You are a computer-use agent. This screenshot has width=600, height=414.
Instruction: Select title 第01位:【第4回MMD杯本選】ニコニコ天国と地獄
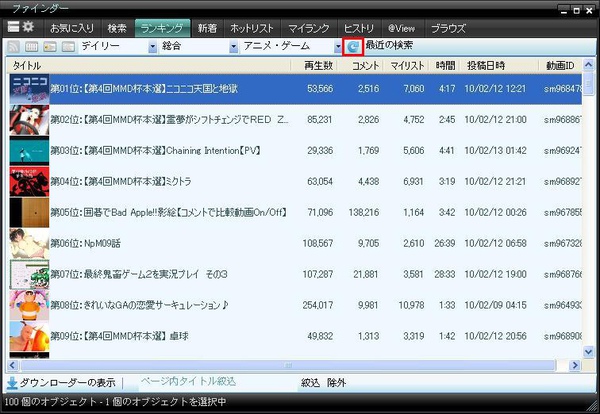[144, 89]
